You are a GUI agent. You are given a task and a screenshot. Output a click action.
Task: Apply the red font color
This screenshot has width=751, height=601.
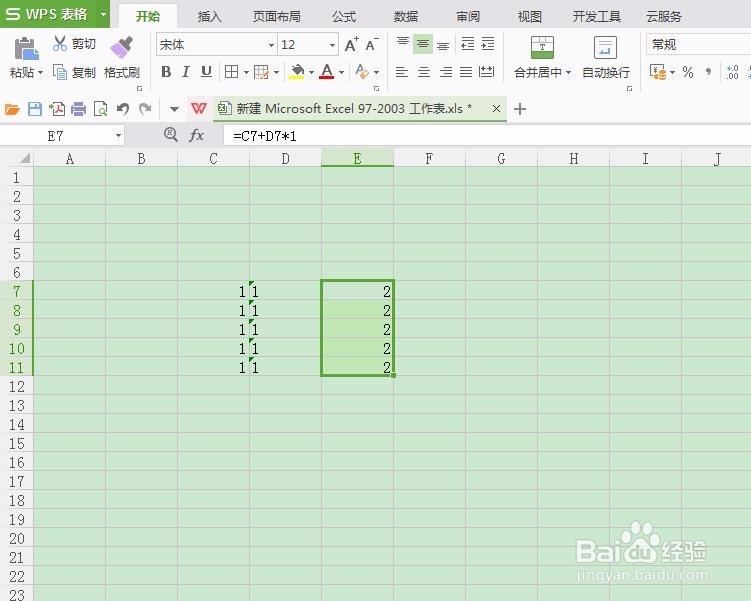pos(327,72)
